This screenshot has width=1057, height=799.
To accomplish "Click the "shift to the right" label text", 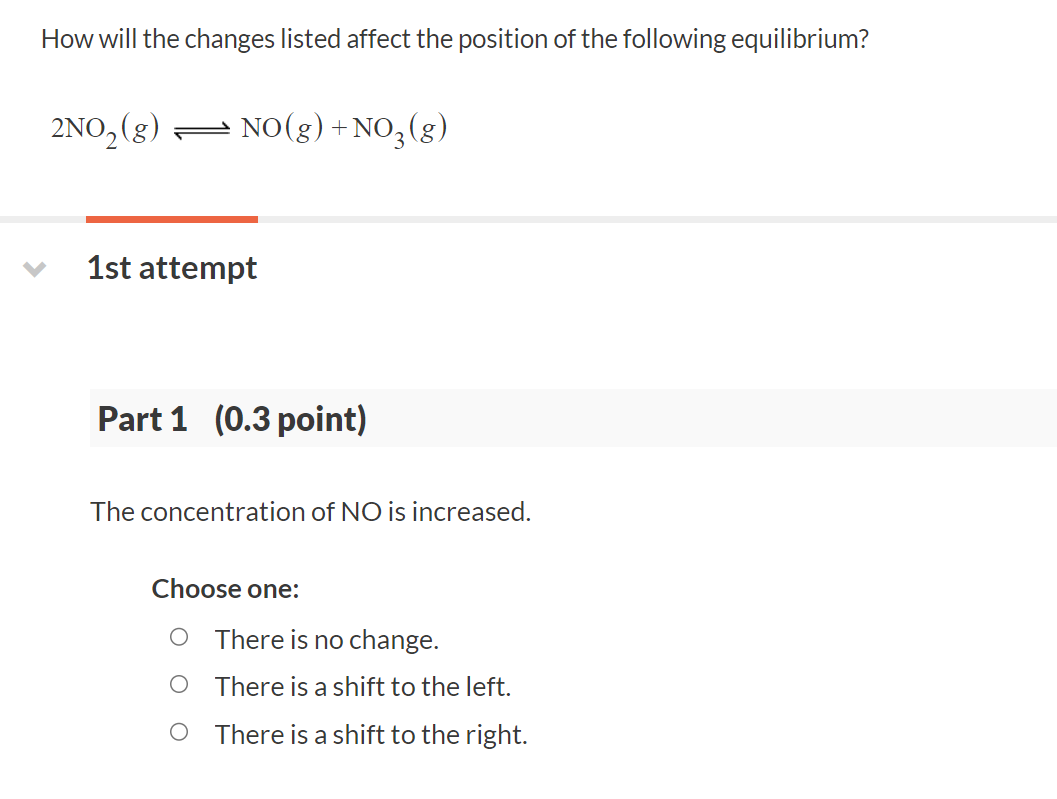I will coord(370,734).
